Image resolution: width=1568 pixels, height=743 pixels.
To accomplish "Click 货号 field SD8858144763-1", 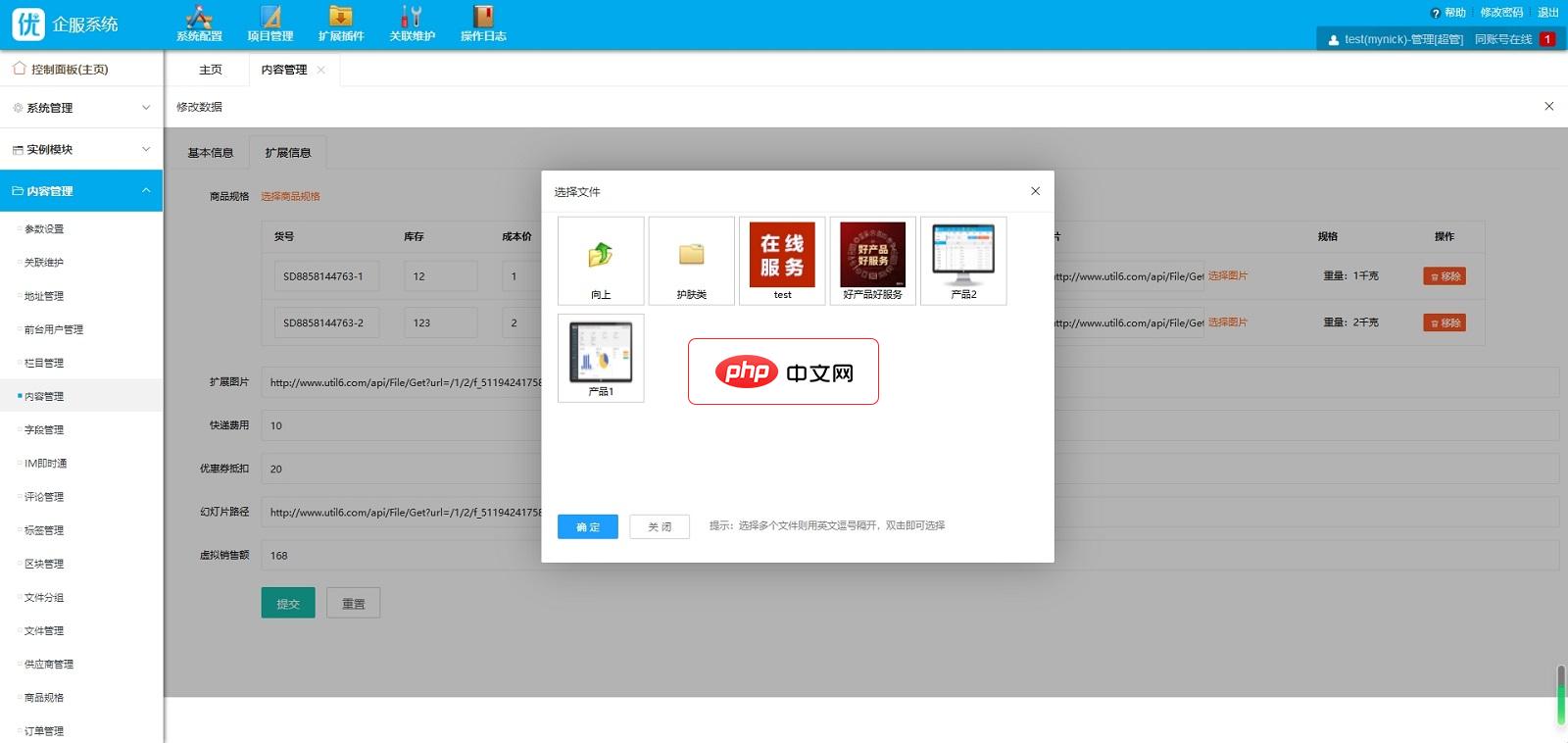I will (x=325, y=276).
